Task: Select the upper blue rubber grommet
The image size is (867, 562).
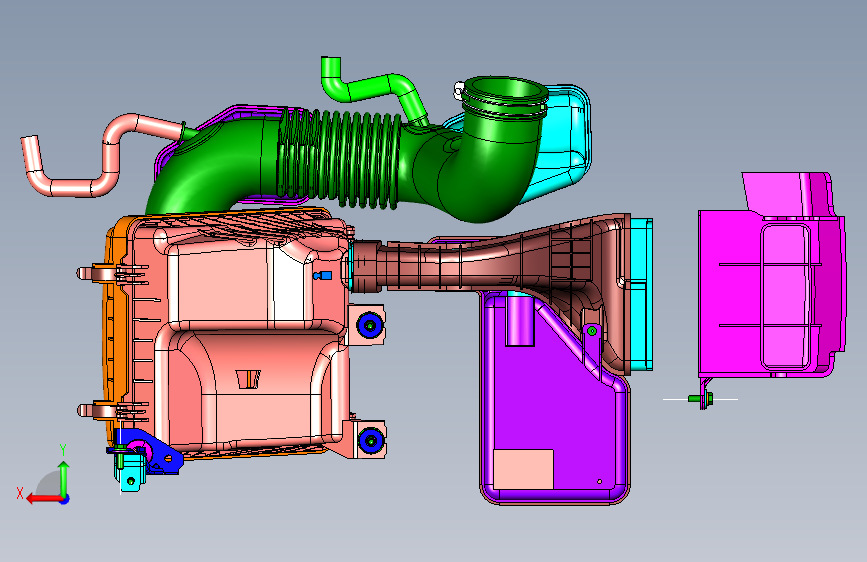Action: click(370, 325)
